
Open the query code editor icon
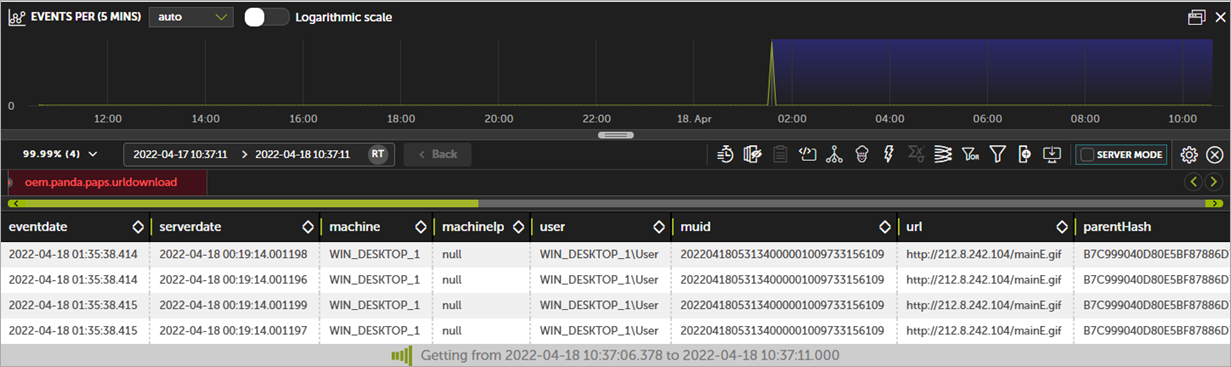pos(808,154)
